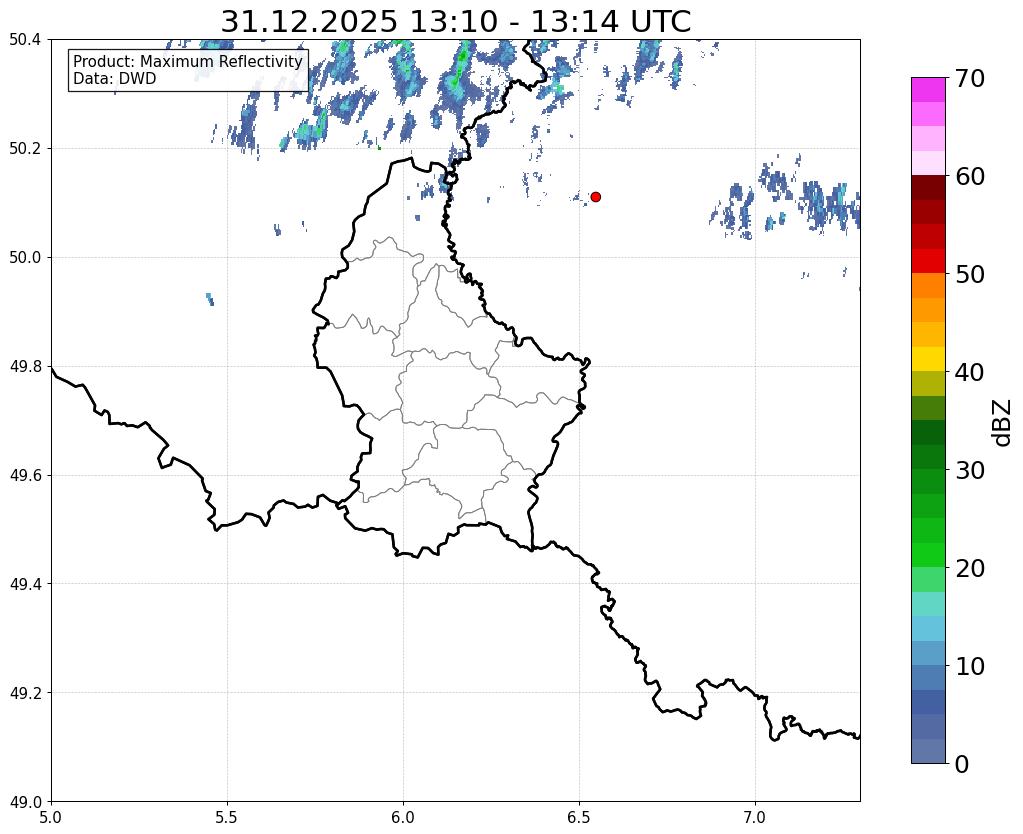Select the 'Product: Maximum Reflectivity' legend text
Viewport: 1023px width, 834px height.
click(188, 61)
